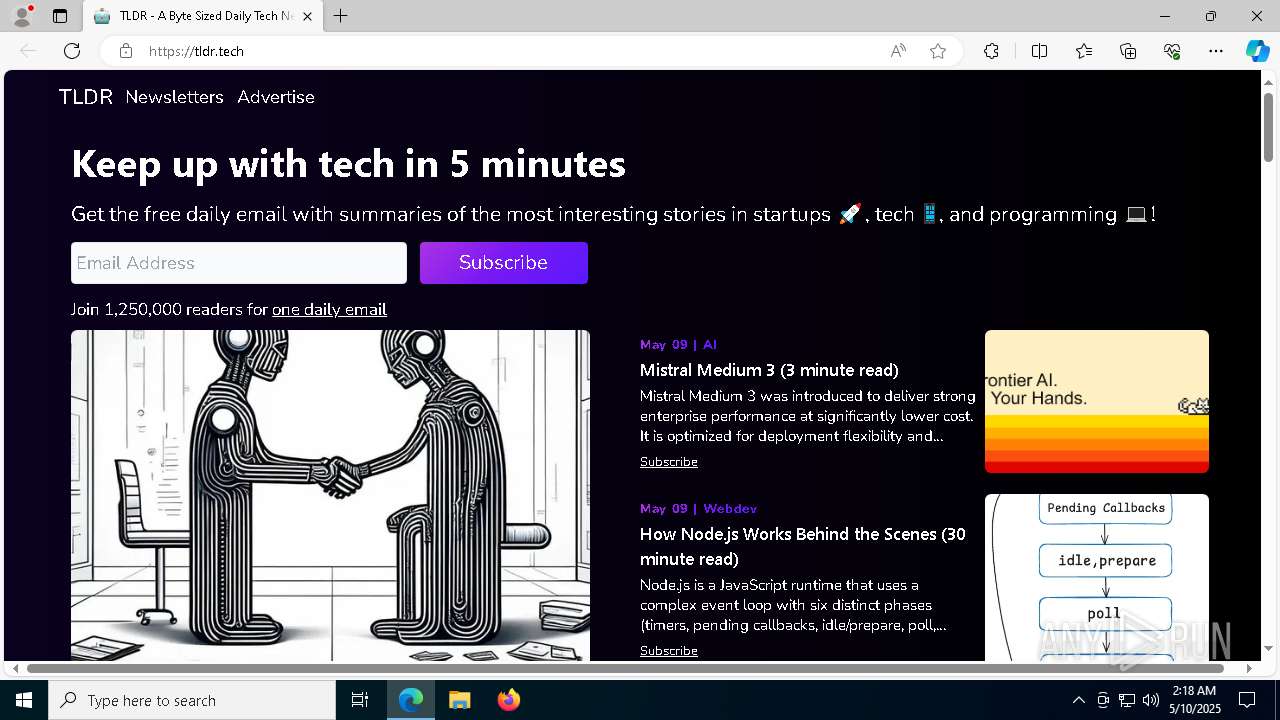
Task: Open Task View on taskbar
Action: (360, 700)
